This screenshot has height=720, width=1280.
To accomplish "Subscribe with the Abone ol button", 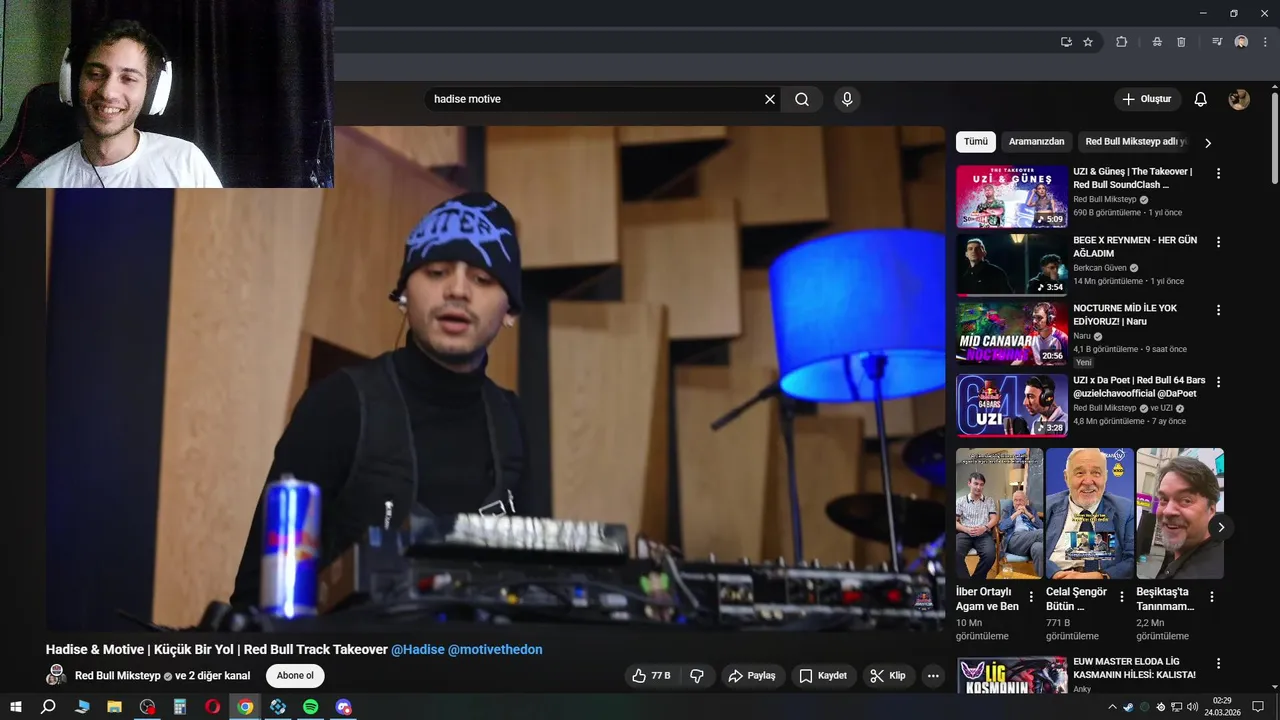I will (295, 676).
